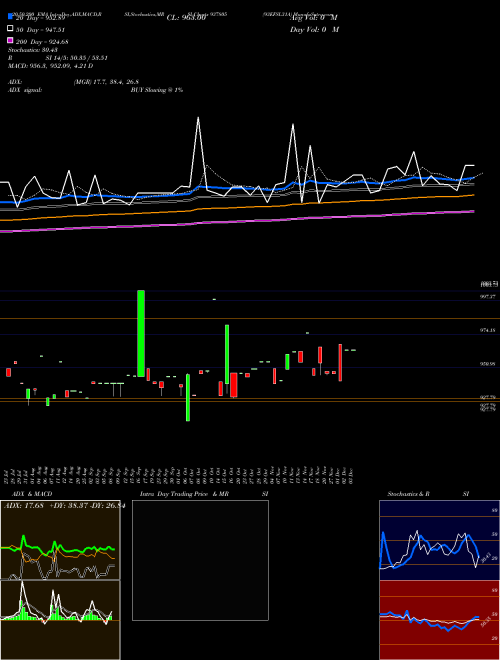The image size is (500, 660).
Task: Click the magenta 200 Day legend swatch
Action: point(10,40)
